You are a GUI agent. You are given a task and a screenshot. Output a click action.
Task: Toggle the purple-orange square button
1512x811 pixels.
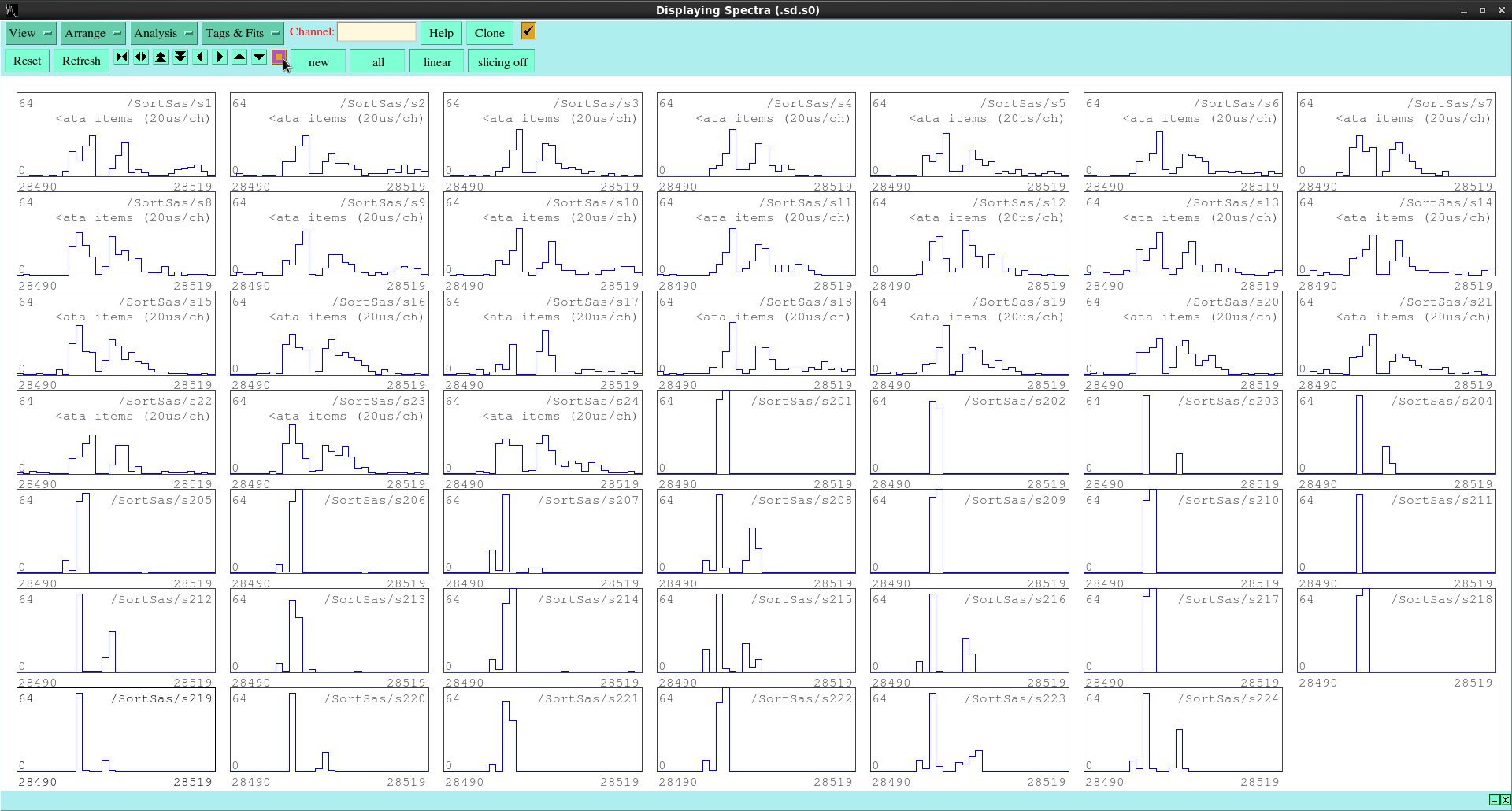(278, 57)
